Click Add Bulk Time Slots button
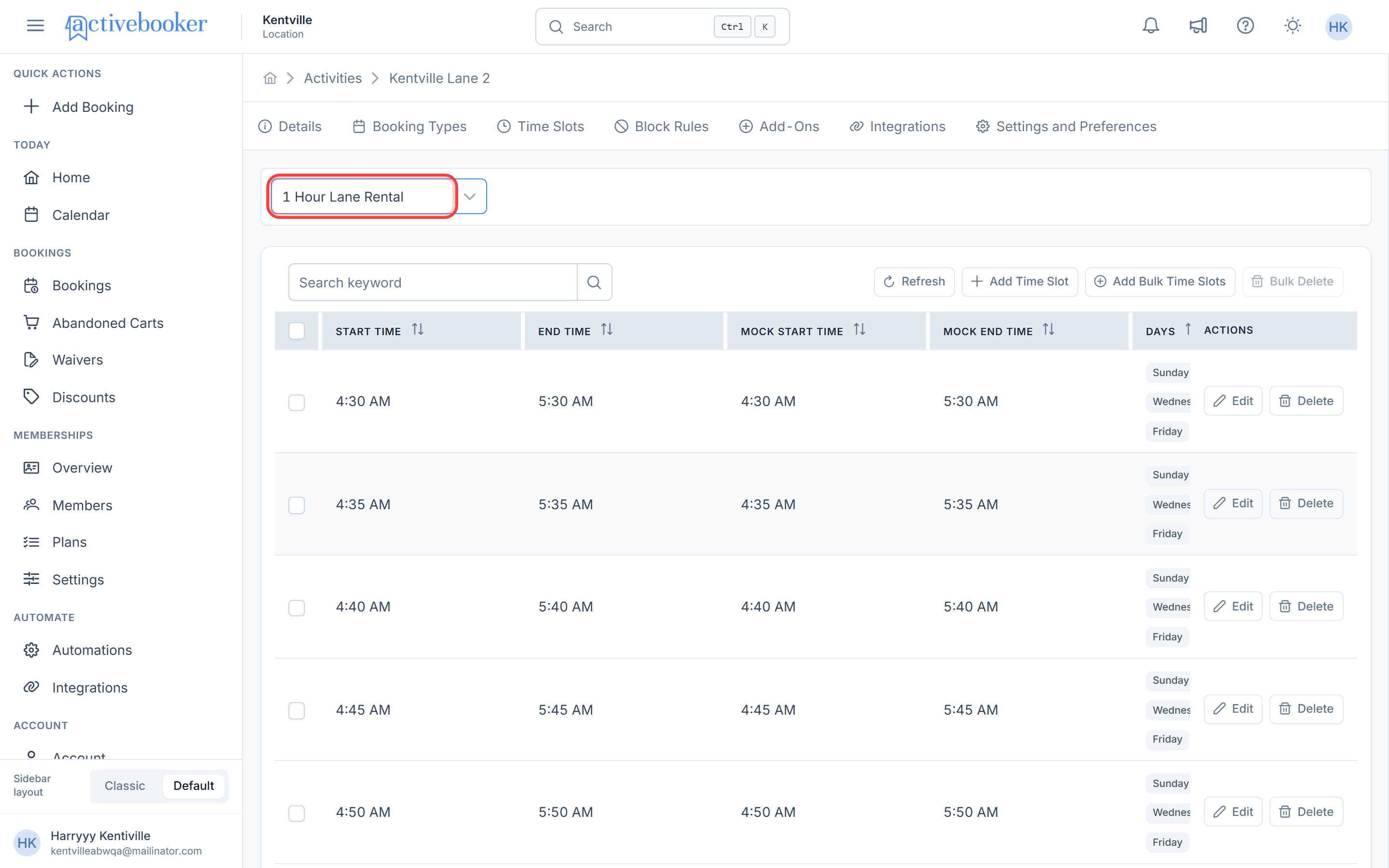The width and height of the screenshot is (1389, 868). [x=1160, y=281]
